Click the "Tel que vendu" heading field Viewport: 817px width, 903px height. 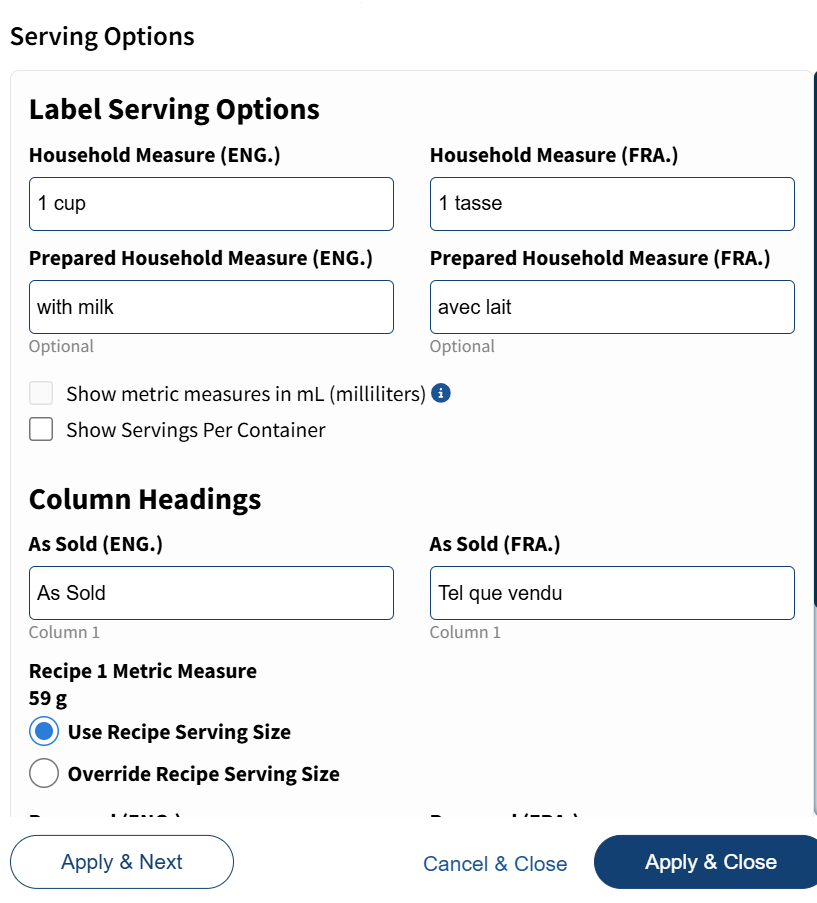(611, 592)
